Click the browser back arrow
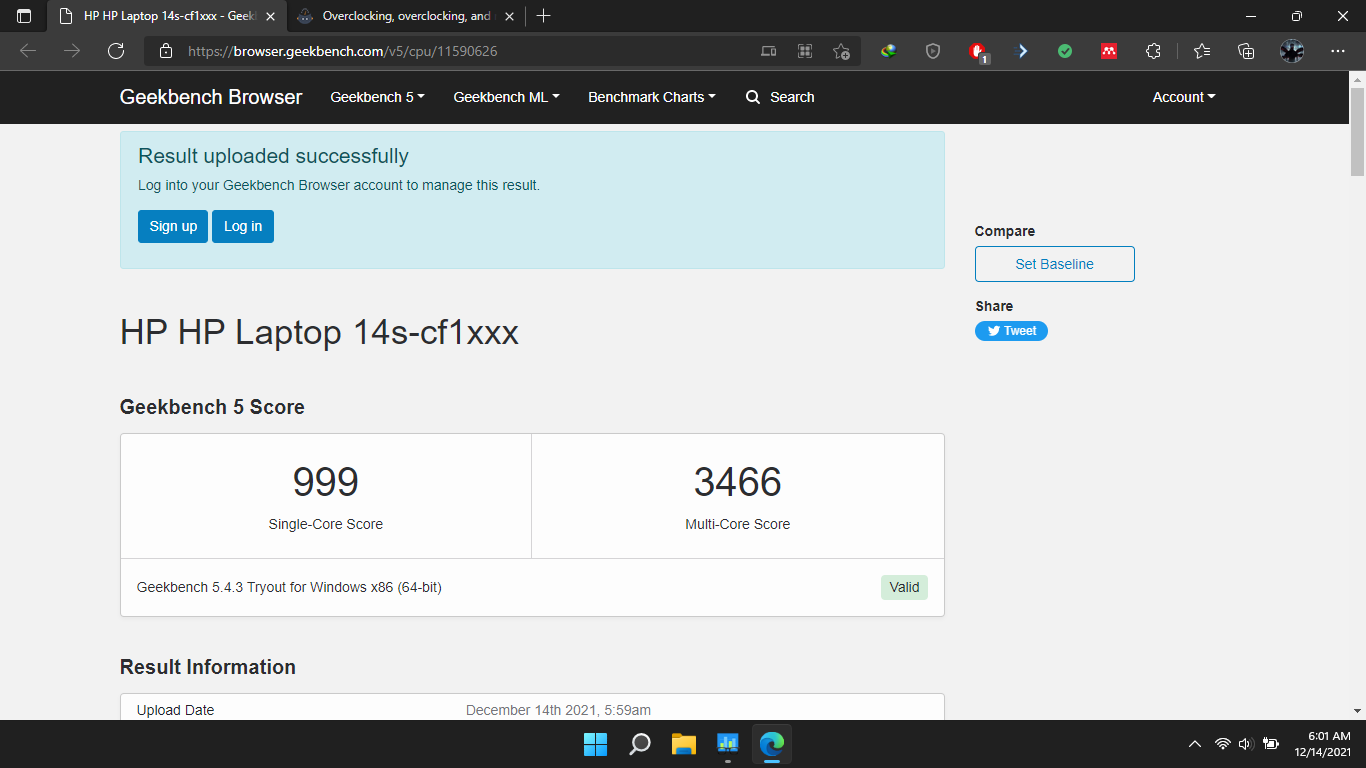 click(28, 51)
